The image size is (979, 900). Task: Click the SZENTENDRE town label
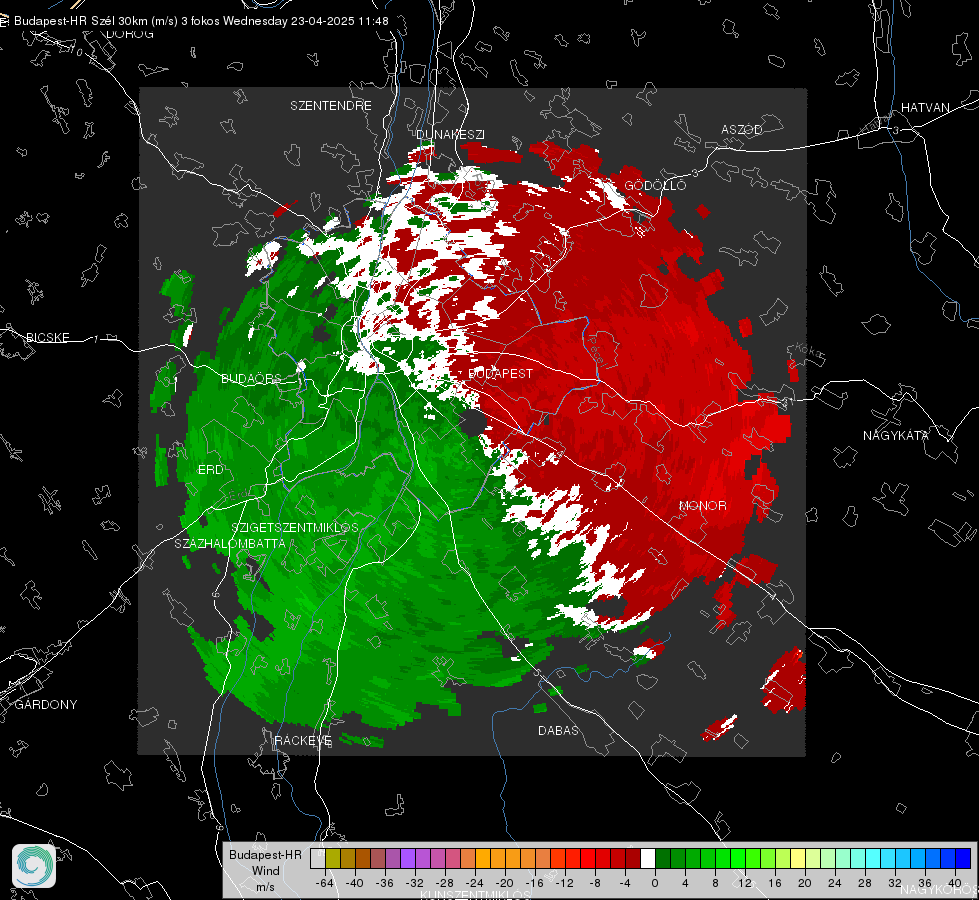(x=331, y=106)
